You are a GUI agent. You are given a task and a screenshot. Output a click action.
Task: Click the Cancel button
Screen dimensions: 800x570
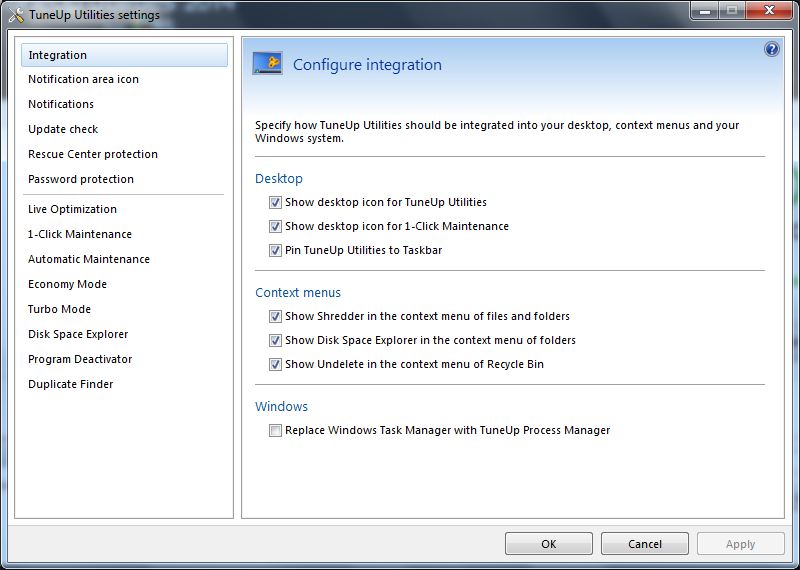click(644, 544)
